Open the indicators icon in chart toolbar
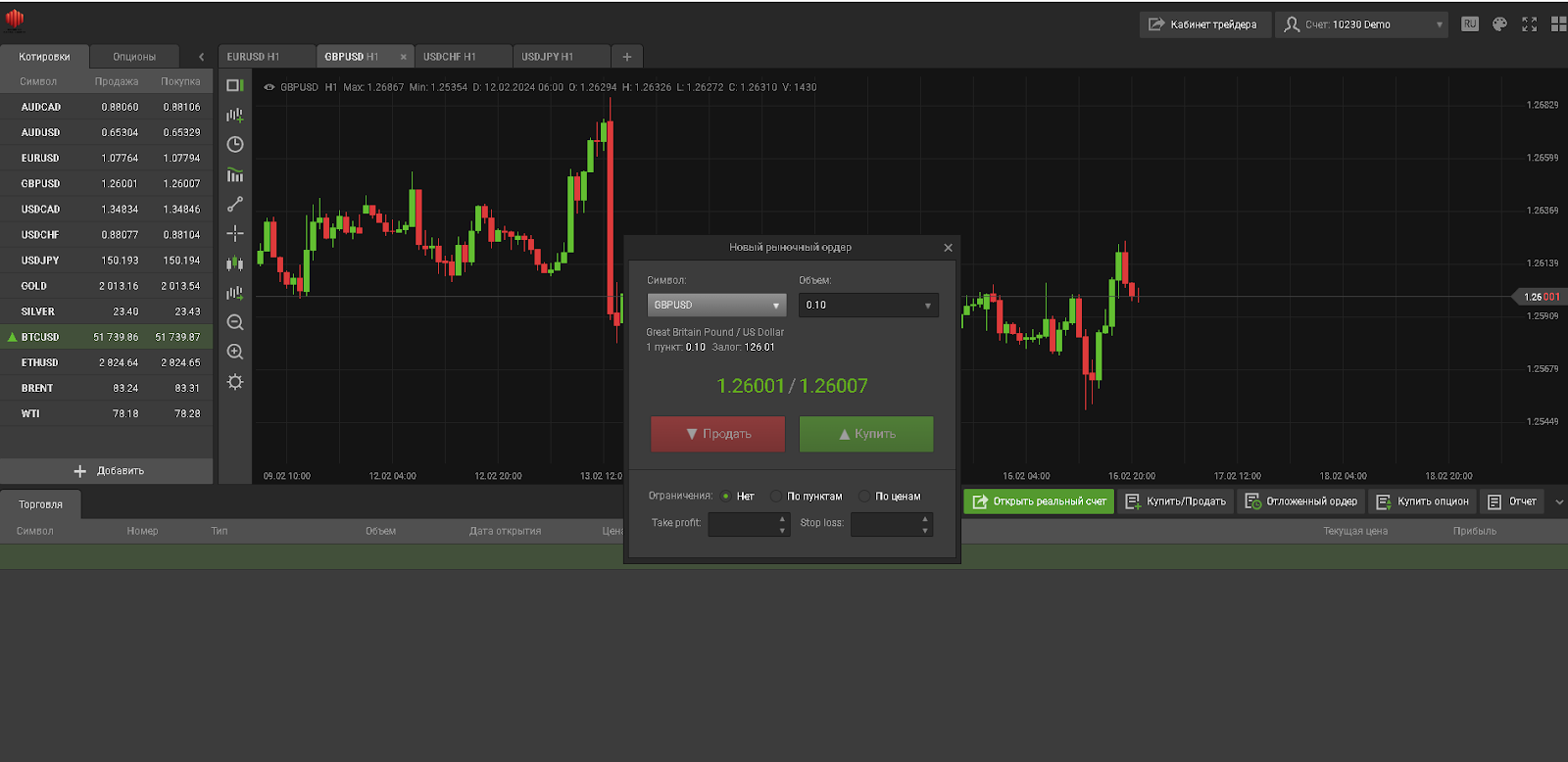The image size is (1568, 762). tap(235, 174)
